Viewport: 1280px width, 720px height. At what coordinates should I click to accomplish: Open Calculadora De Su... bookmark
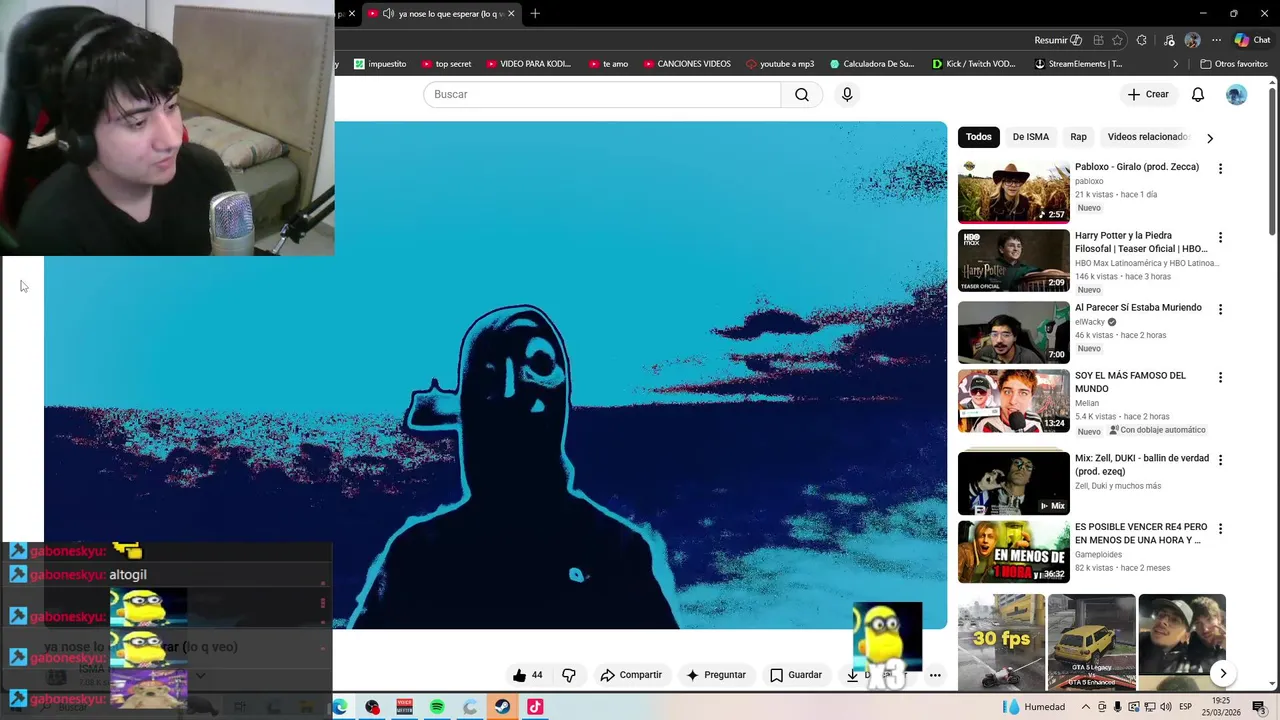872,64
